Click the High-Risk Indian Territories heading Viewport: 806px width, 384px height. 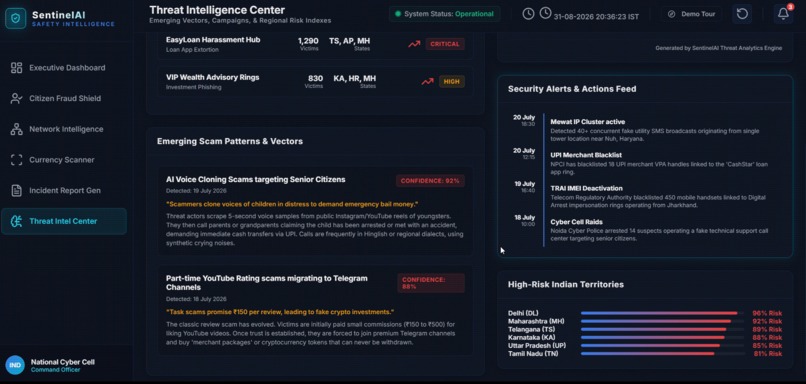(566, 284)
